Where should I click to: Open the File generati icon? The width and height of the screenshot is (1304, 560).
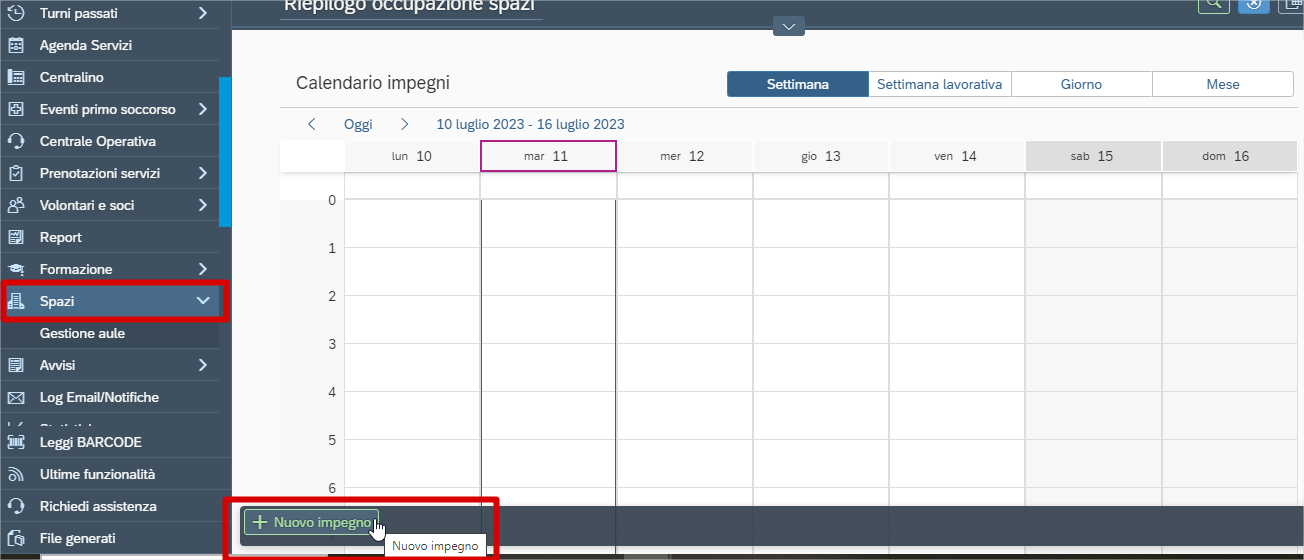point(16,538)
